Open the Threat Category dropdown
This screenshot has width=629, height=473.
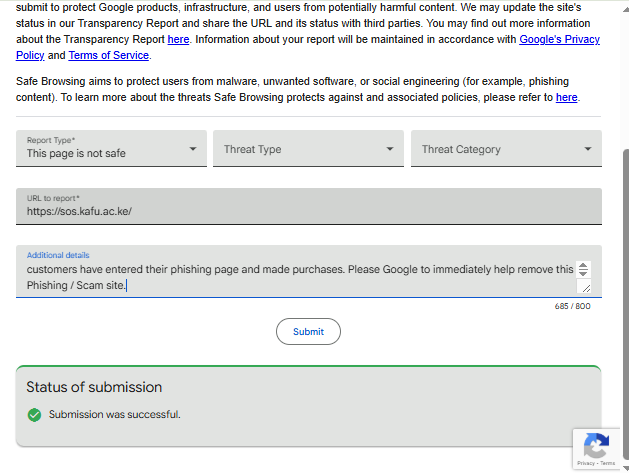click(505, 149)
